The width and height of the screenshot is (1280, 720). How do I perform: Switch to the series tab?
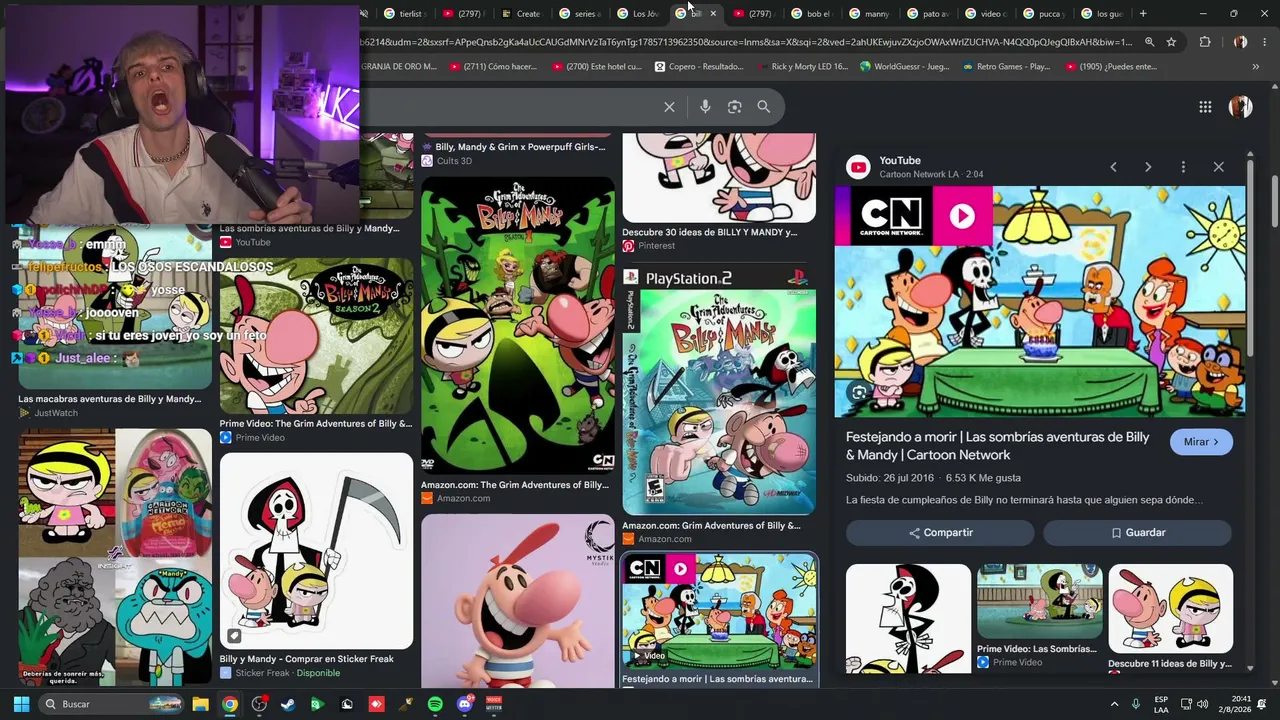(578, 14)
